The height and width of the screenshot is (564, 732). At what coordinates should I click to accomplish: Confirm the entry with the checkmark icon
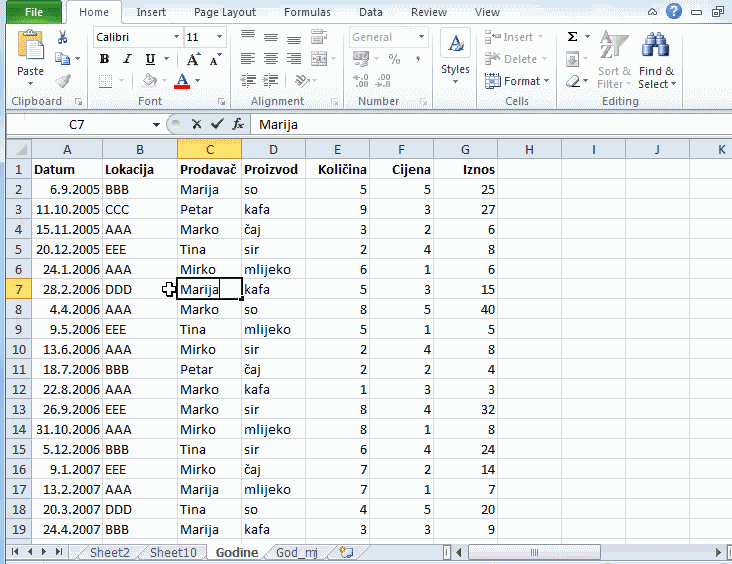pos(216,124)
